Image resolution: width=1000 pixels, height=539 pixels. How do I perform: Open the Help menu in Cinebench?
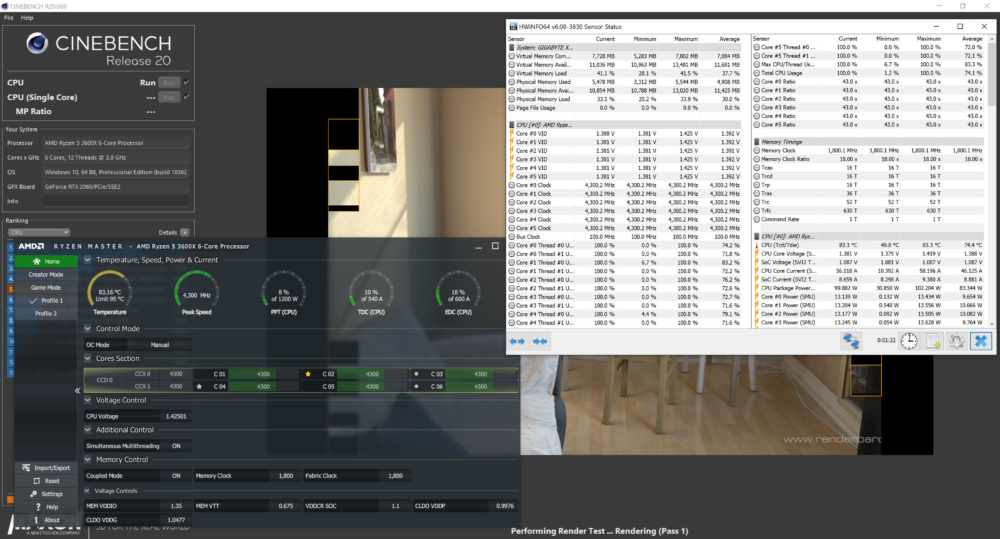click(x=27, y=18)
